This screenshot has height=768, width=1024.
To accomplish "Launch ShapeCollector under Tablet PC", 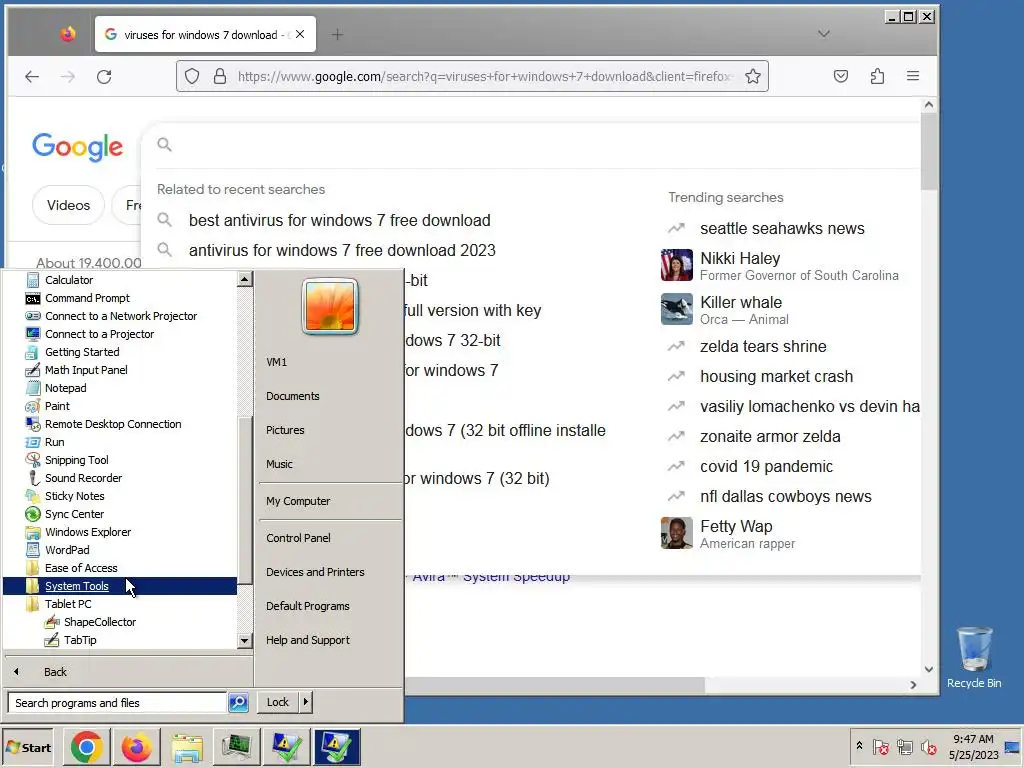I will (99, 622).
